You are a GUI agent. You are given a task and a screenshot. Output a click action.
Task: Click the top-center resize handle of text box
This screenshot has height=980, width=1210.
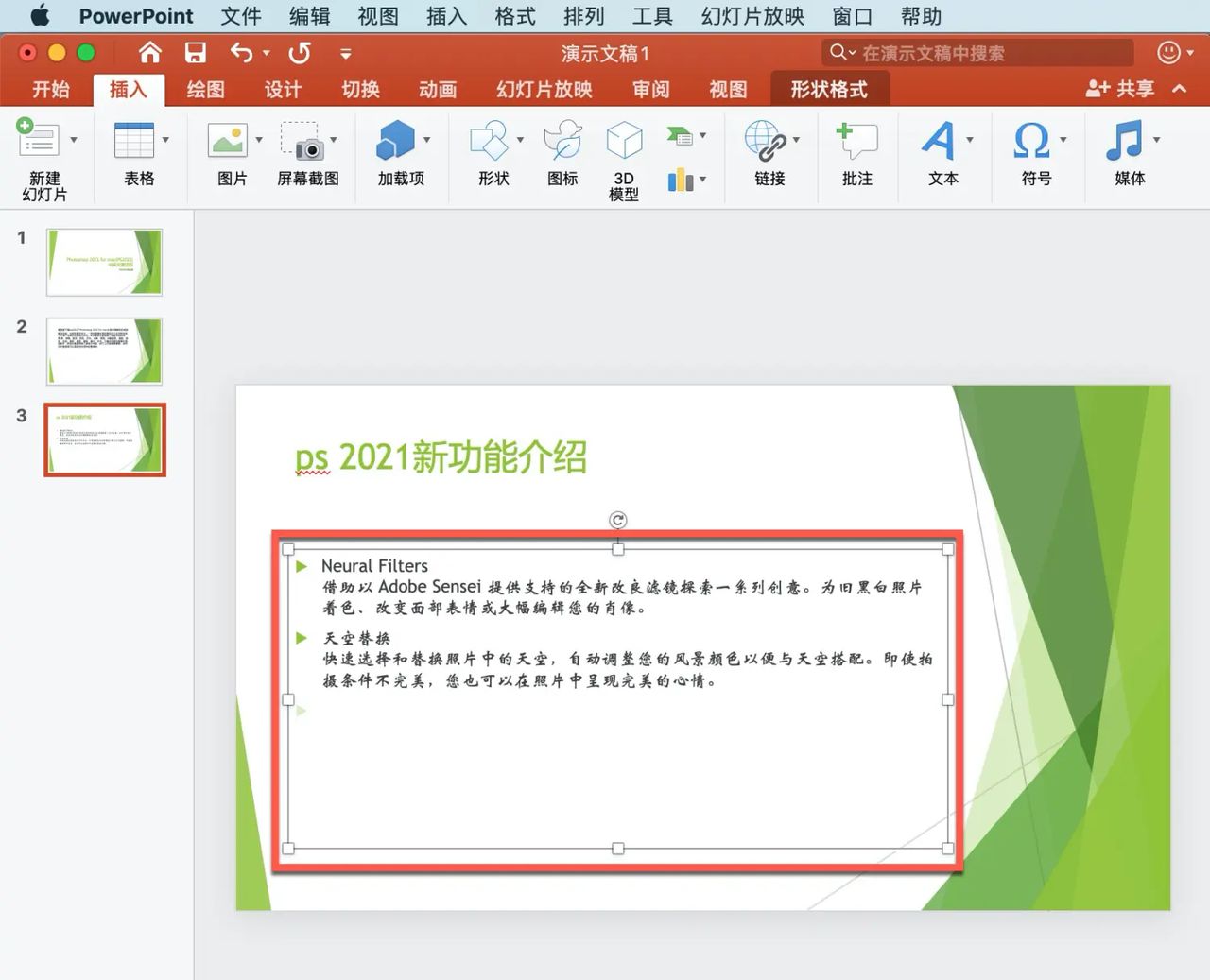617,549
